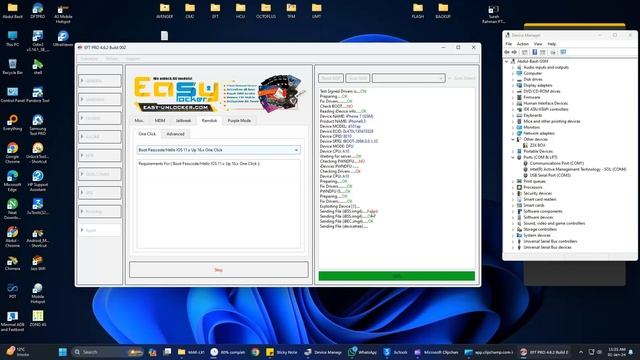Collapse the Other devices node
The width and height of the screenshot is (640, 360).
pyautogui.click(x=513, y=139)
